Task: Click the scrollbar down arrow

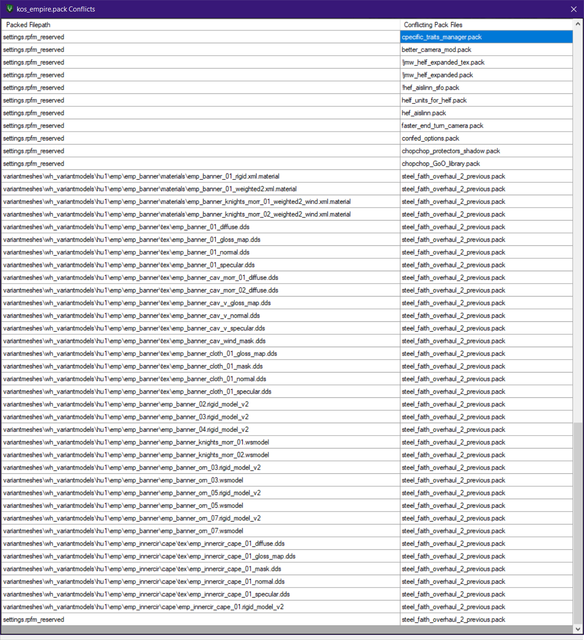Action: [577, 629]
